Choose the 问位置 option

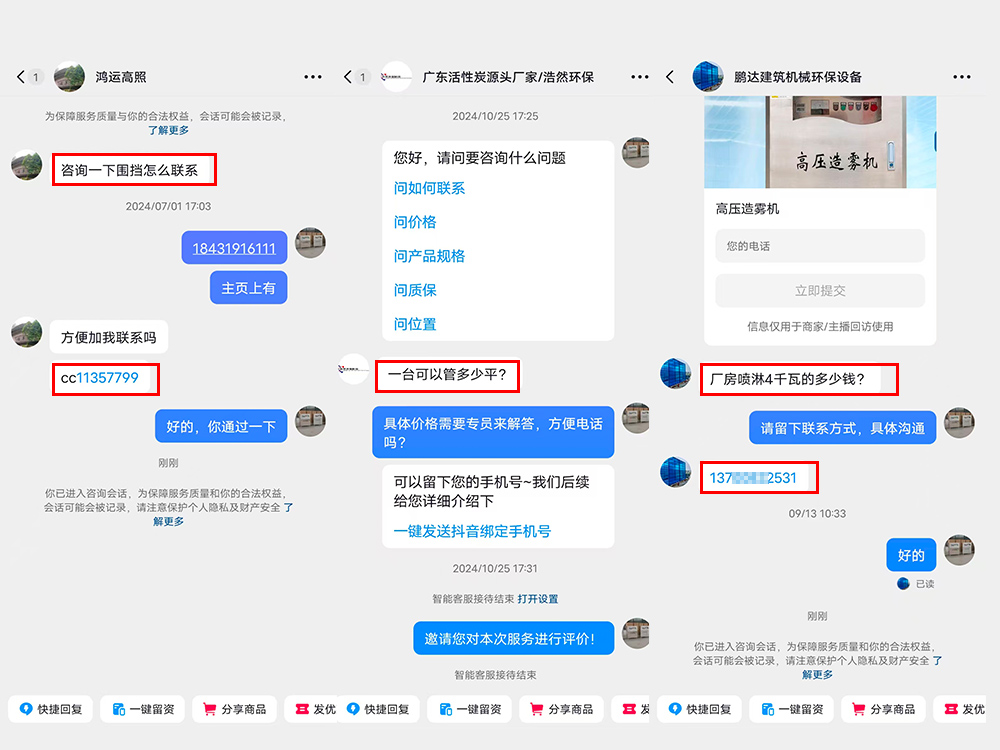point(415,324)
